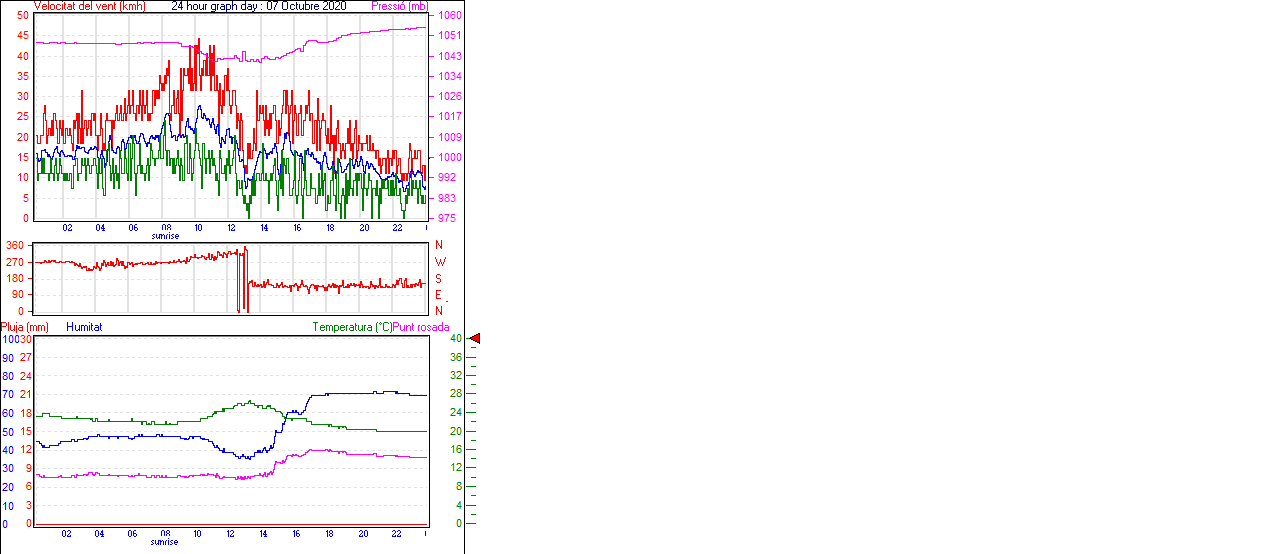The image size is (1280, 554).
Task: Click the red arrow marker at 40 degrees
Action: 475,339
